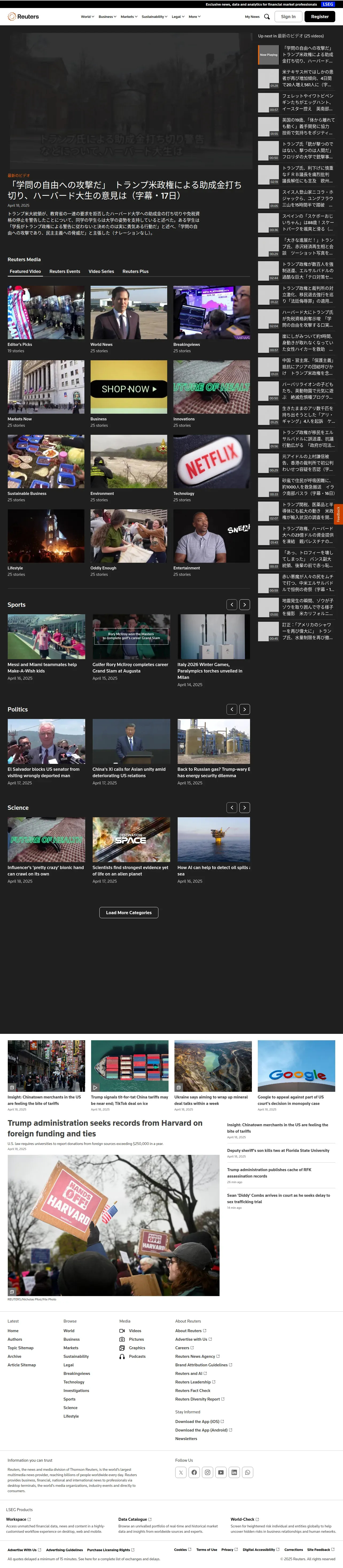
Task: Open Reuters Facebook social icon
Action: (x=194, y=1472)
